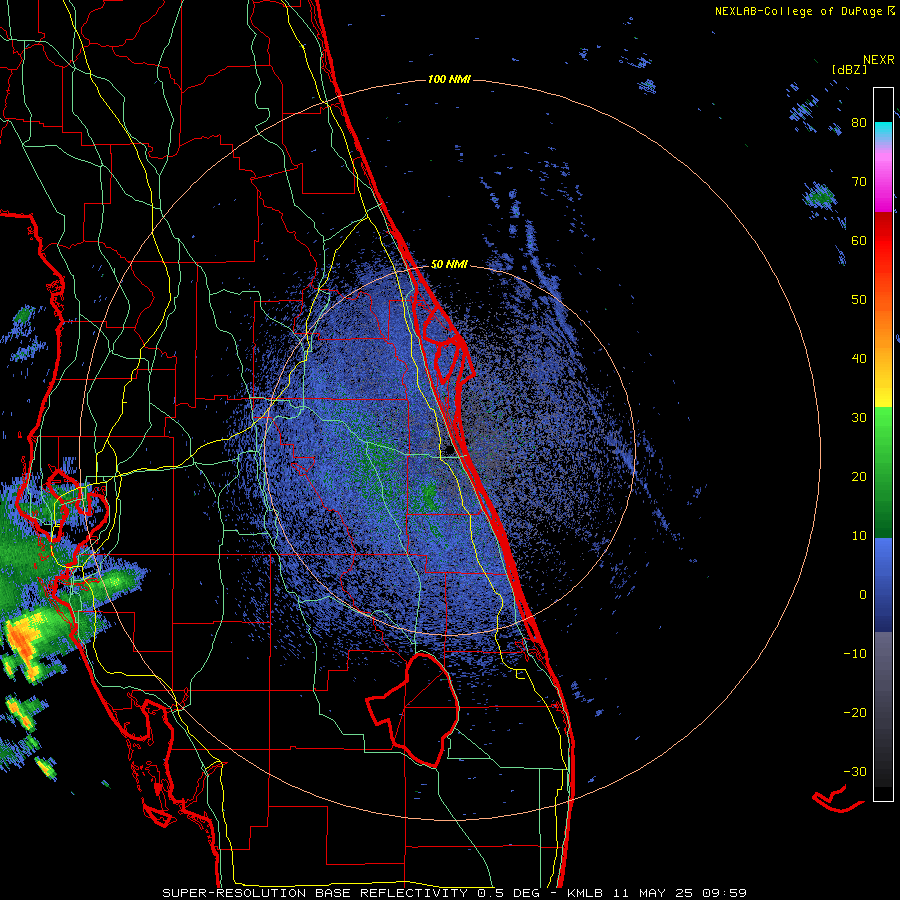Click the 60 dBZ value on the scale

tap(859, 241)
